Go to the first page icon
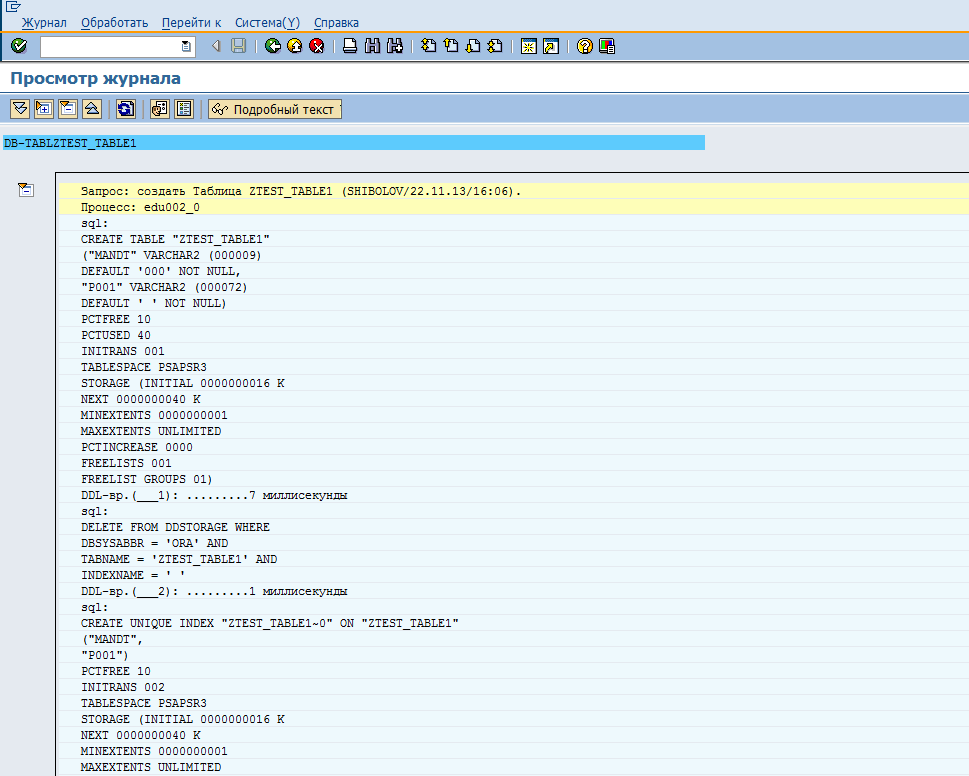The height and width of the screenshot is (776, 969). point(428,46)
